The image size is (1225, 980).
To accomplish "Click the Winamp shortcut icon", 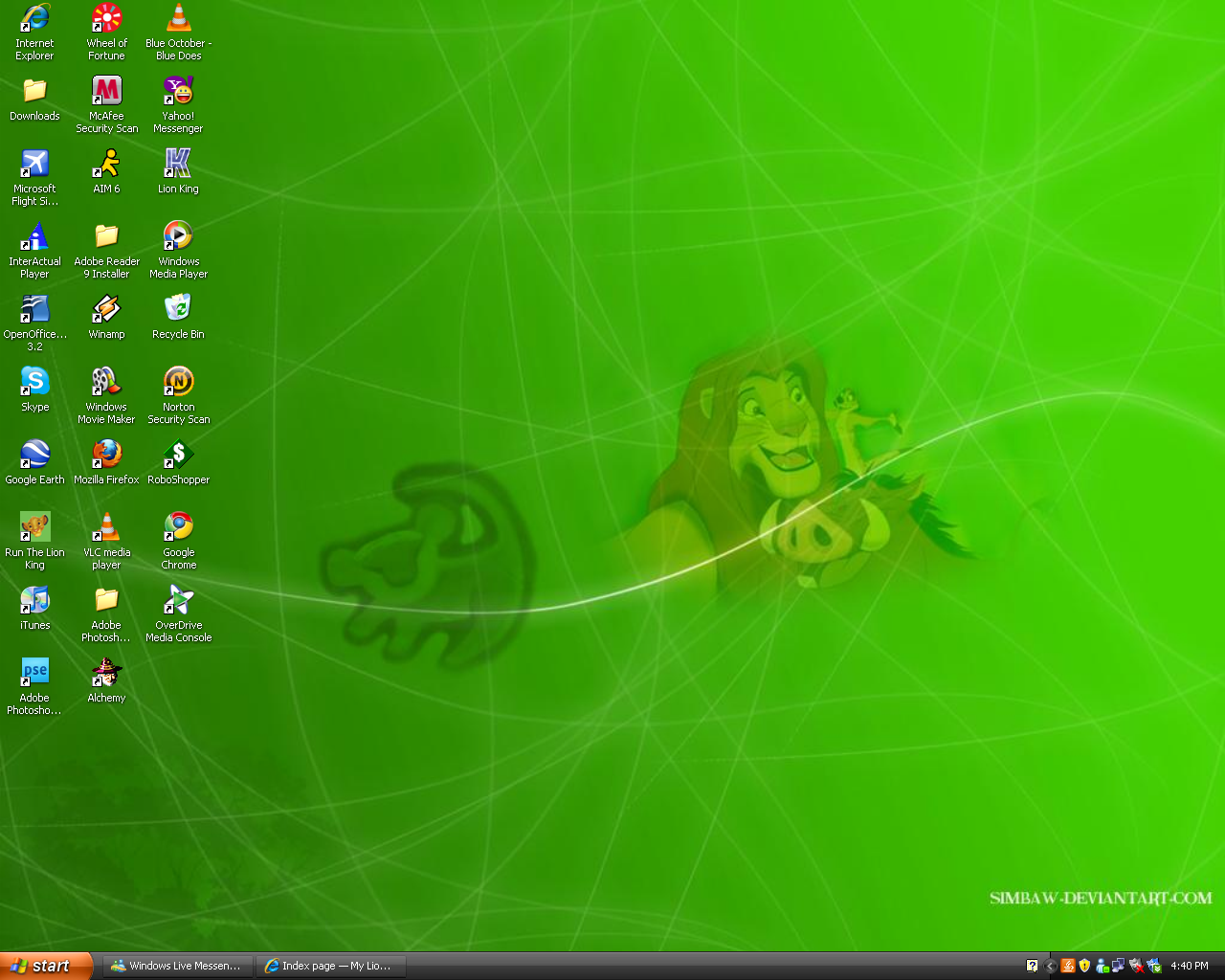I will (106, 309).
